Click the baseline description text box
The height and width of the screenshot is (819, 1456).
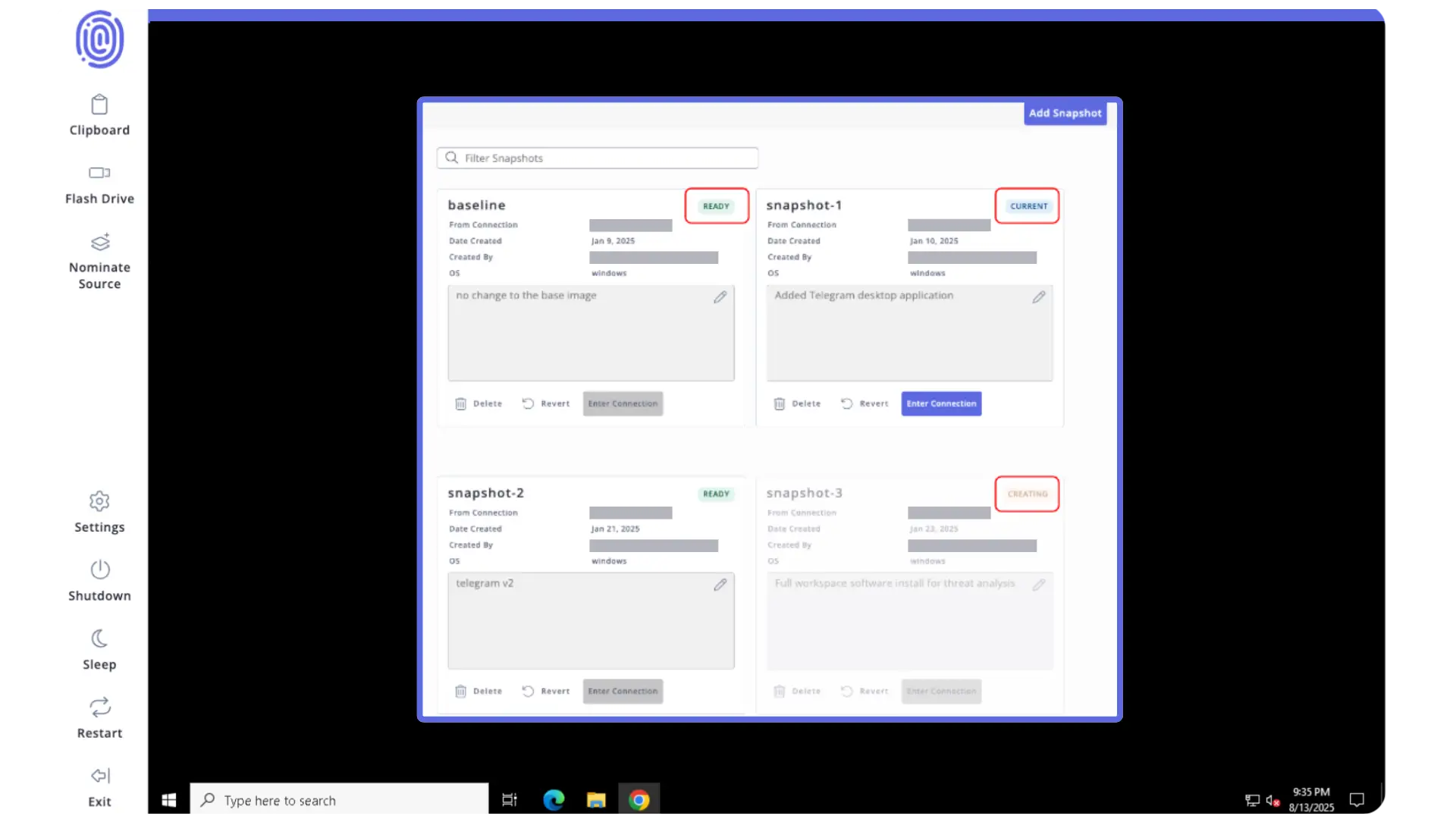(x=591, y=333)
